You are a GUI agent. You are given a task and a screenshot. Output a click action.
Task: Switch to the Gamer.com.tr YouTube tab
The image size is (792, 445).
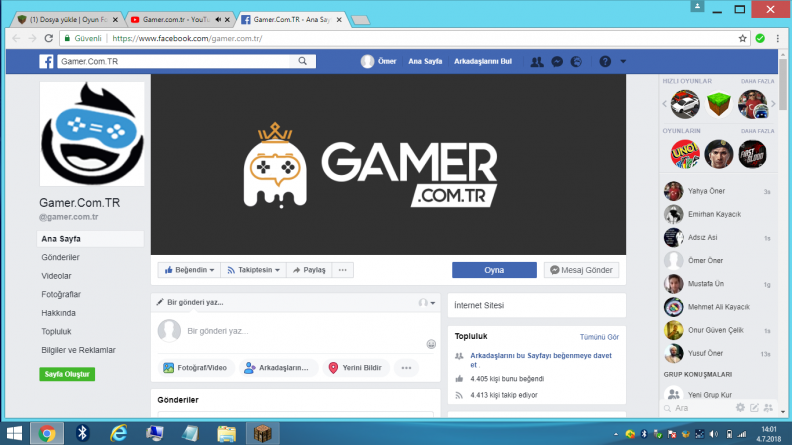176,20
